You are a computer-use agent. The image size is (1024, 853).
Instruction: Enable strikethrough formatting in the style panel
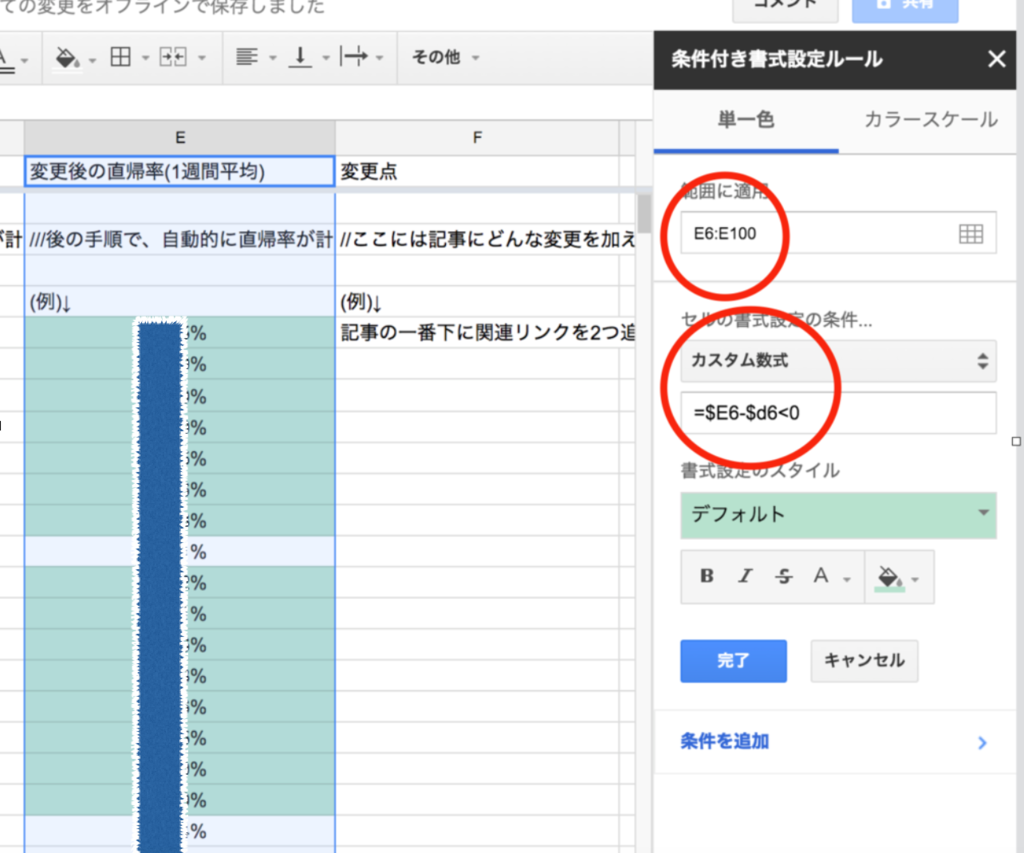point(784,576)
